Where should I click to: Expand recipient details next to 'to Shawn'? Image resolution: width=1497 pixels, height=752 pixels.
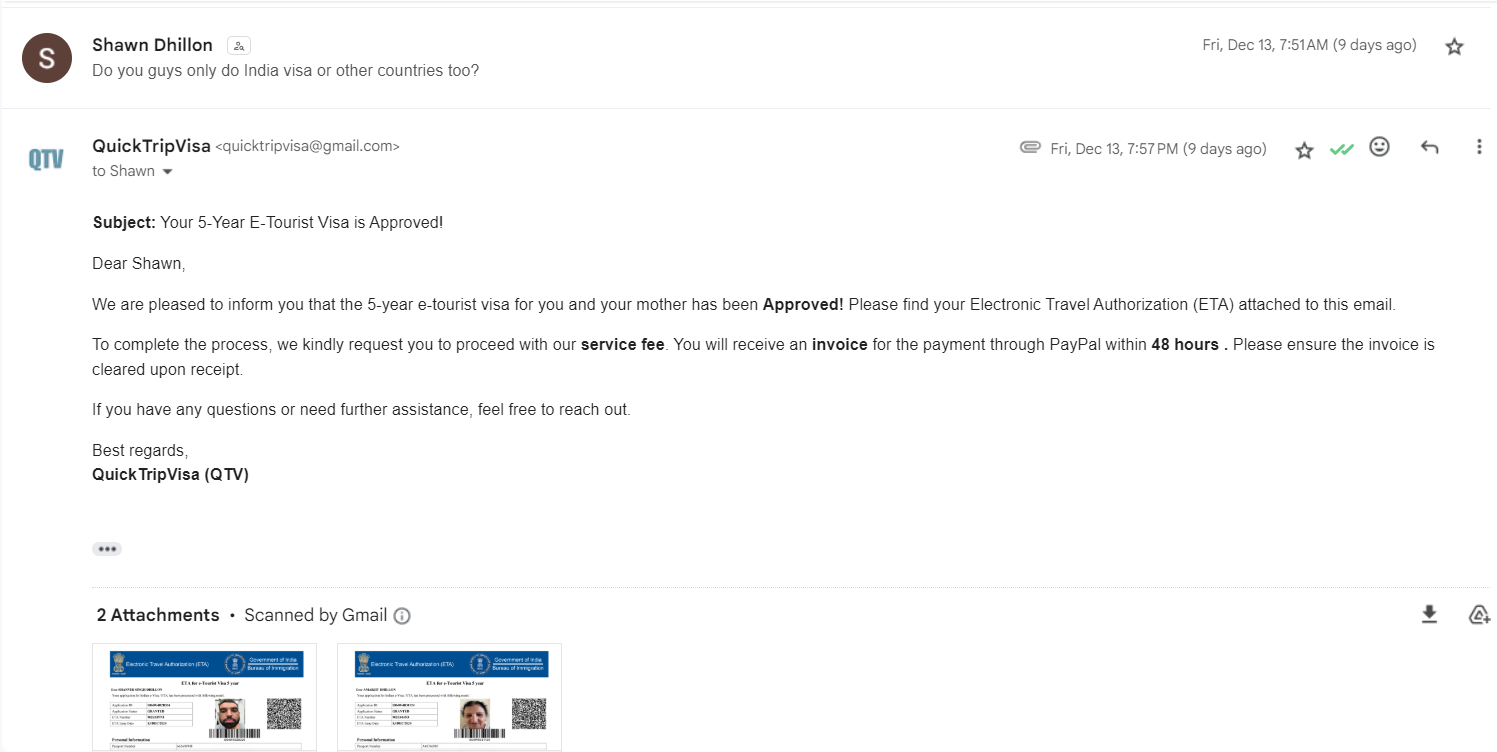click(167, 172)
